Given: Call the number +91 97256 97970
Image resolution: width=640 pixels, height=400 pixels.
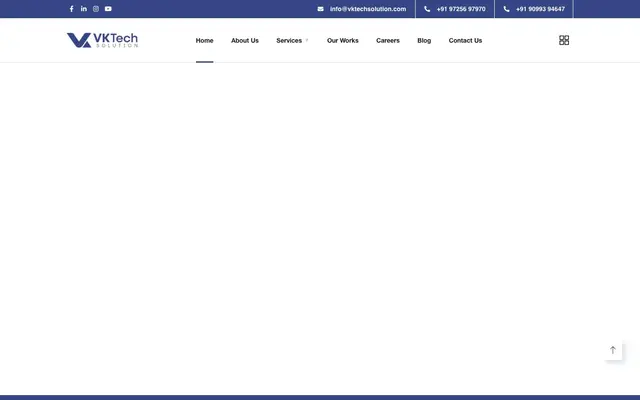Looking at the screenshot, I should [x=461, y=9].
